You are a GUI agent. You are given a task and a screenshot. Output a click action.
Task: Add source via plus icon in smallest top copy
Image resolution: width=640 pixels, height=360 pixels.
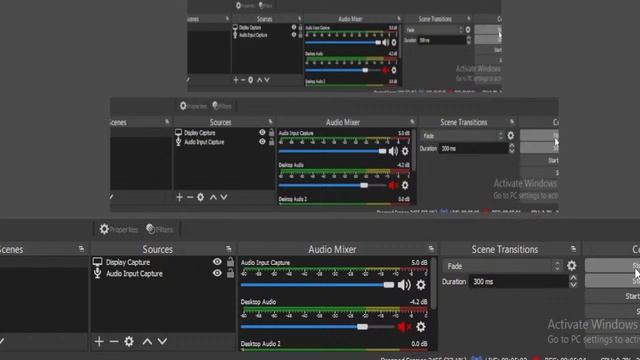point(236,80)
